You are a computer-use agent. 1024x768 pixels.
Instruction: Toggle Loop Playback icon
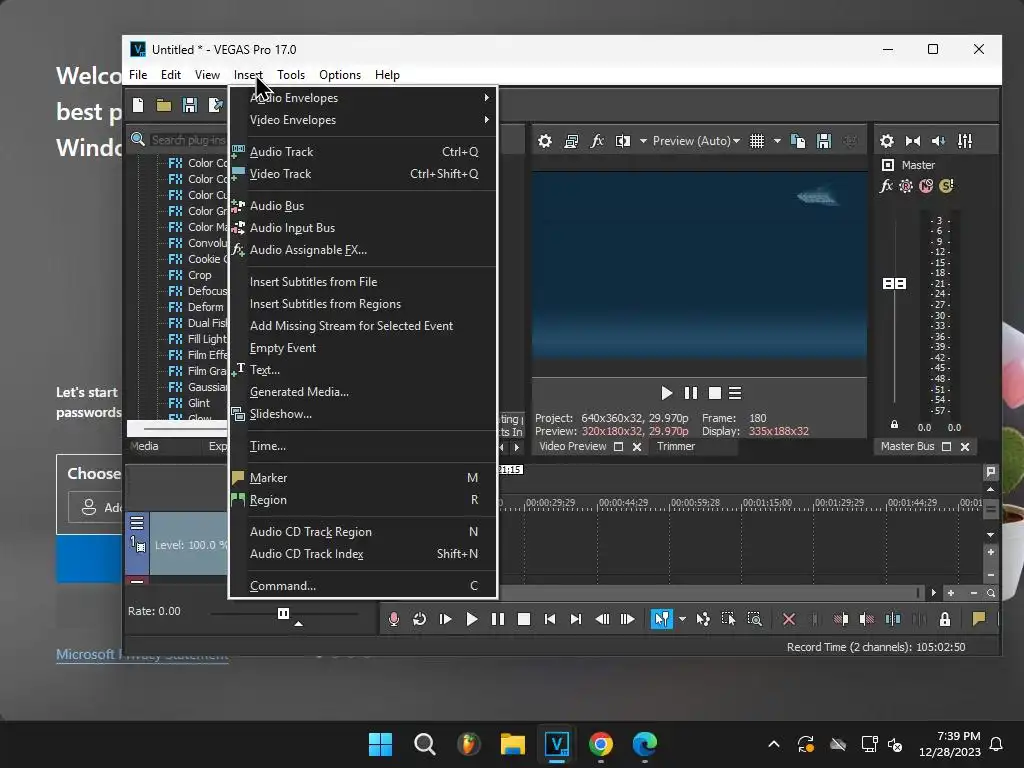[x=419, y=619]
